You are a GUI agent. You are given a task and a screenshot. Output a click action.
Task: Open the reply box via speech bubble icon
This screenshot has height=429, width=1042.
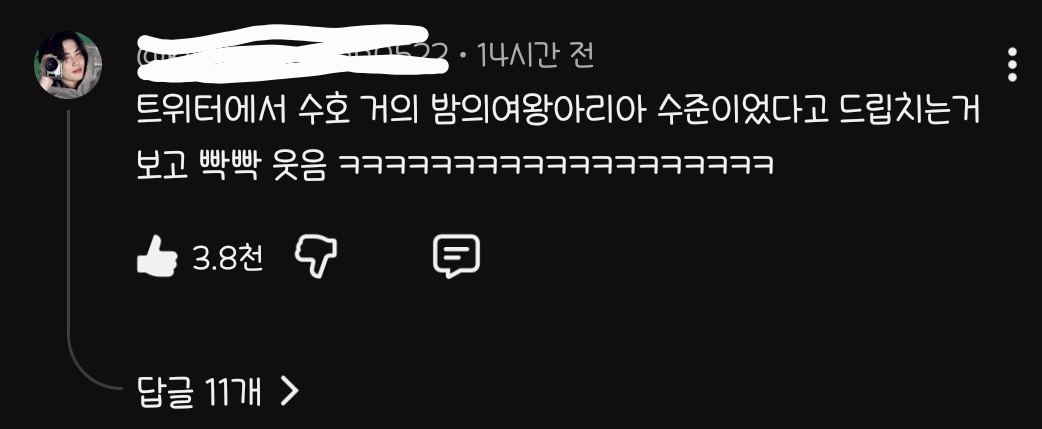[457, 256]
